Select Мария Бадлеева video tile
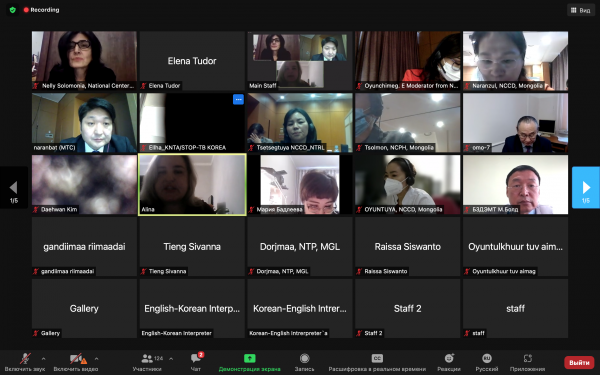 click(300, 184)
